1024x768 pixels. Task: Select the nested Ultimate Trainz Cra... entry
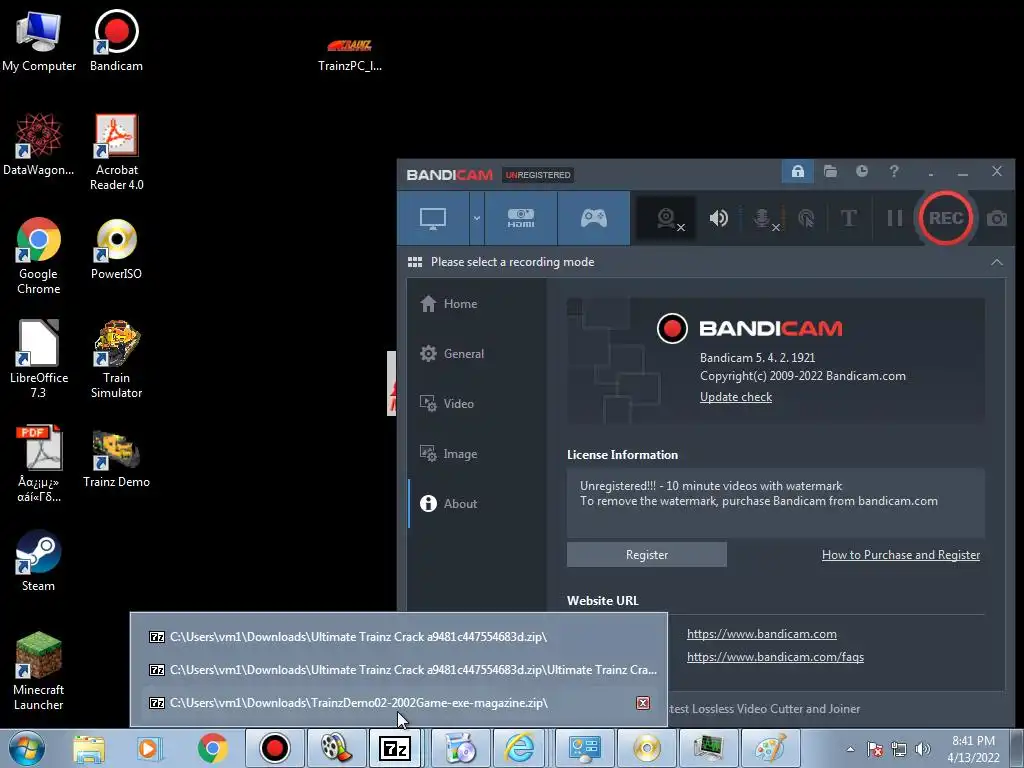coord(398,670)
